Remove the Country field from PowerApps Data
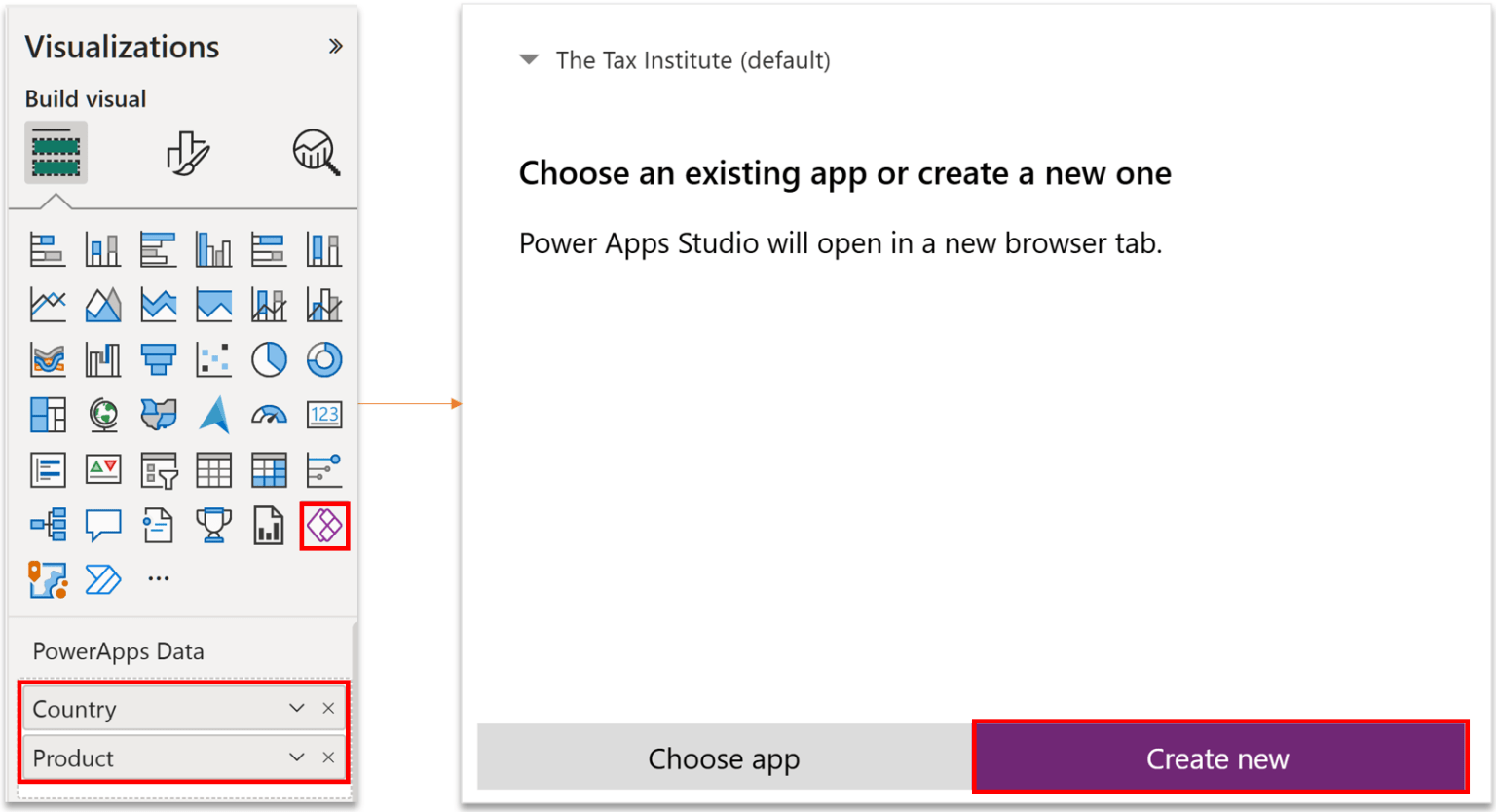Image resolution: width=1496 pixels, height=812 pixels. pyautogui.click(x=328, y=709)
